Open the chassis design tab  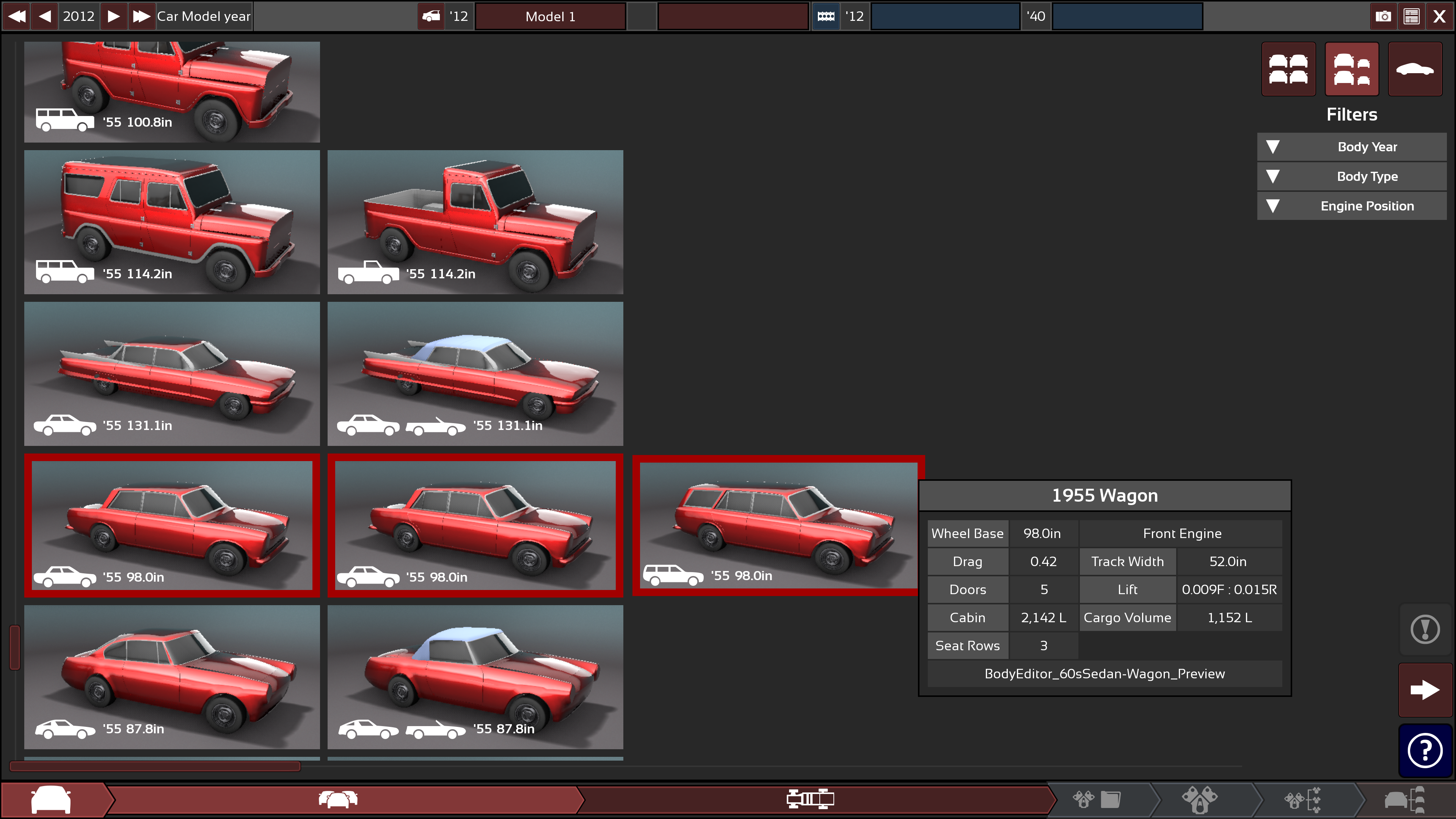click(810, 800)
